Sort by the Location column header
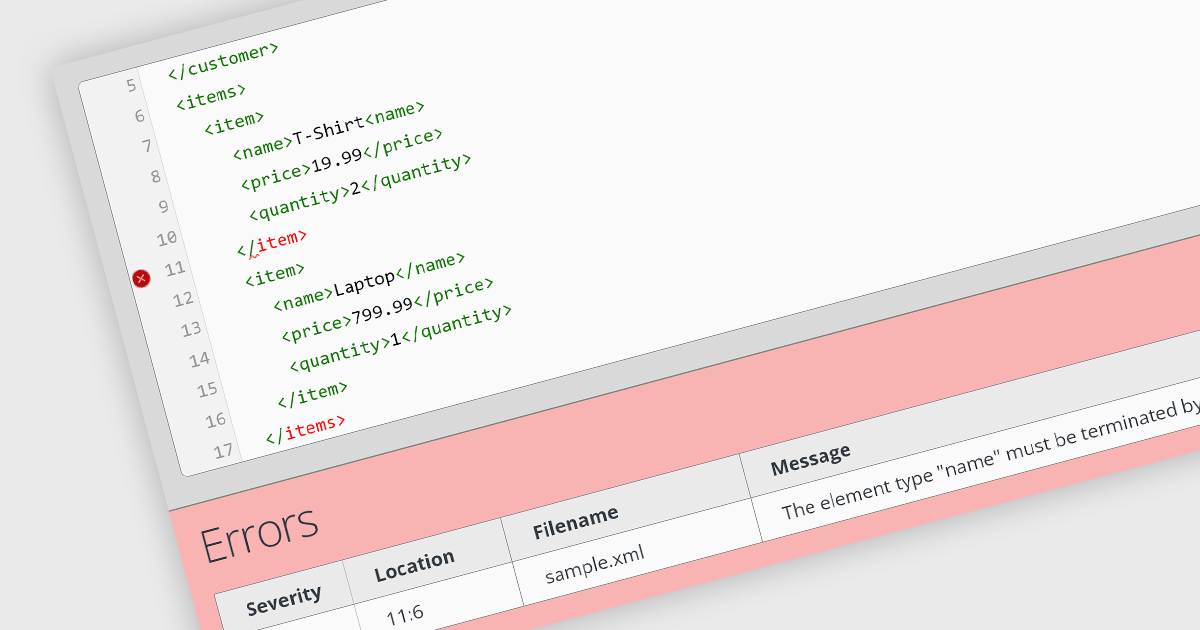1200x630 pixels. point(414,567)
